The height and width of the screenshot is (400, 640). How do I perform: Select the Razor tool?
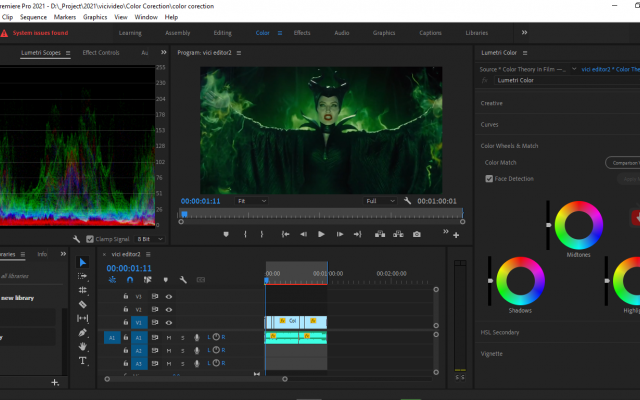pos(82,304)
